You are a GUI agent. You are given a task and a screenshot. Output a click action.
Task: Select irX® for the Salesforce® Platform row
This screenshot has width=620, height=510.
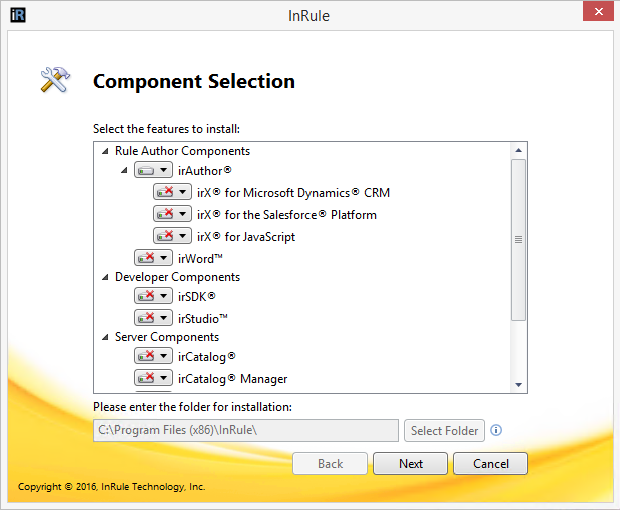click(x=287, y=215)
